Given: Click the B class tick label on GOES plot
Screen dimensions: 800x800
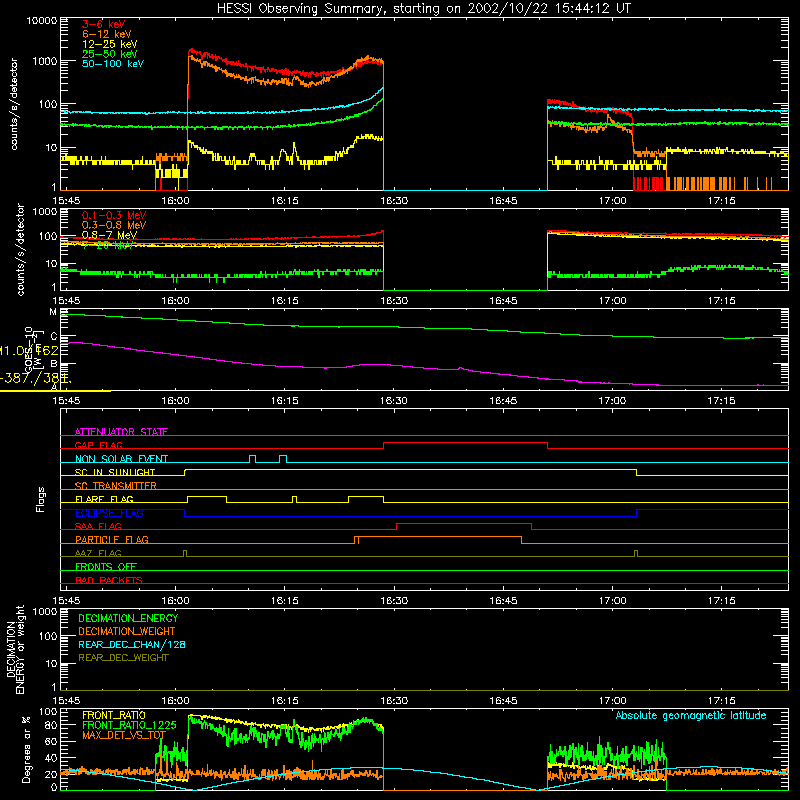Looking at the screenshot, I should pyautogui.click(x=54, y=364).
